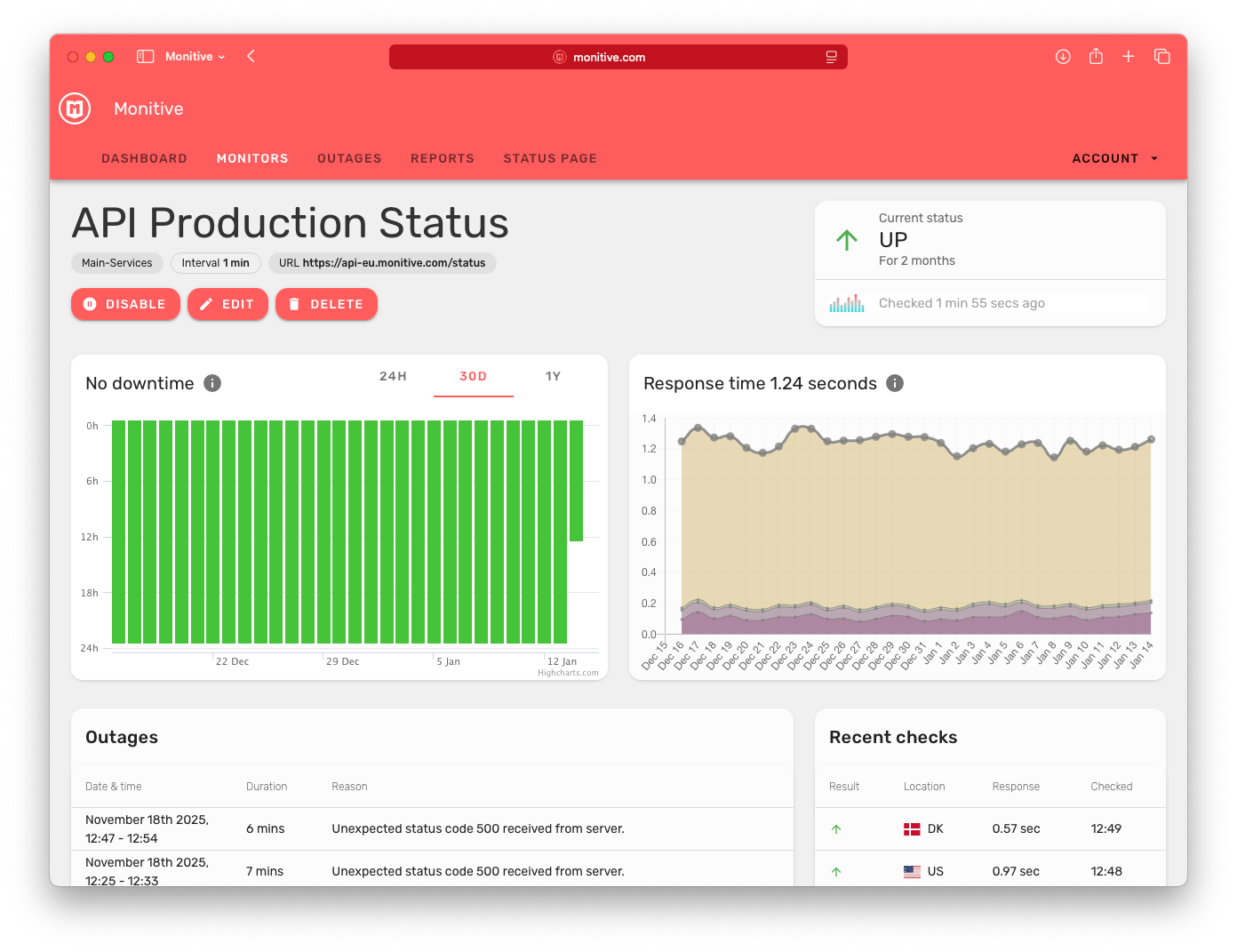Open the info tooltip beside "No downtime"
This screenshot has width=1237, height=952.
click(211, 383)
